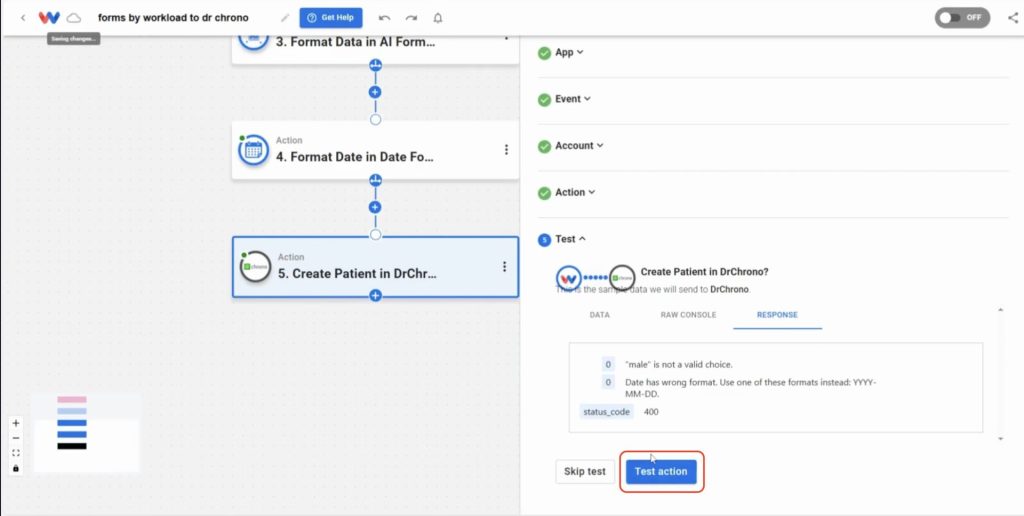Zoom in on the canvas
This screenshot has width=1024, height=516.
click(16, 423)
